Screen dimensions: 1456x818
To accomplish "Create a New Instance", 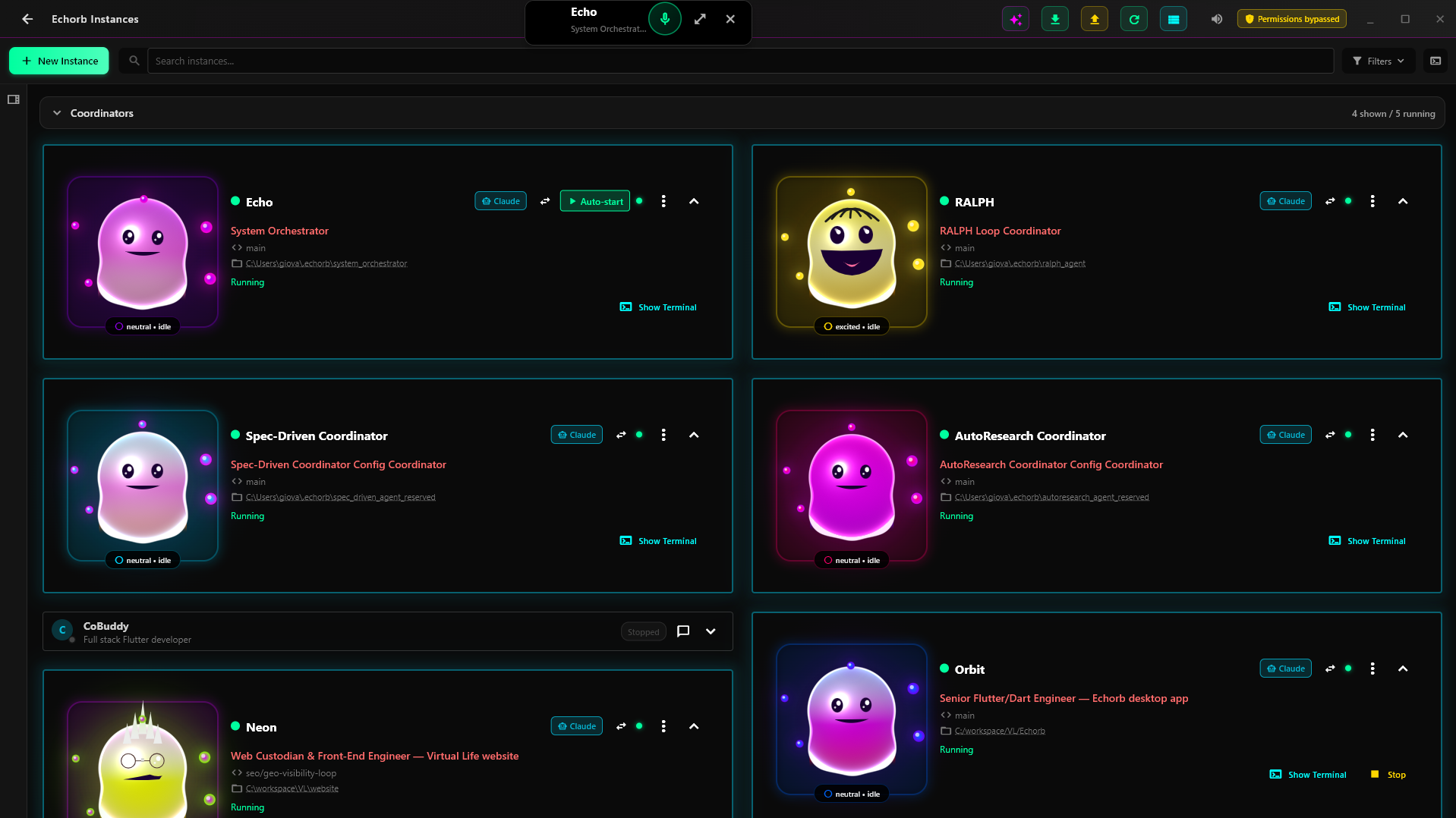I will click(x=59, y=61).
